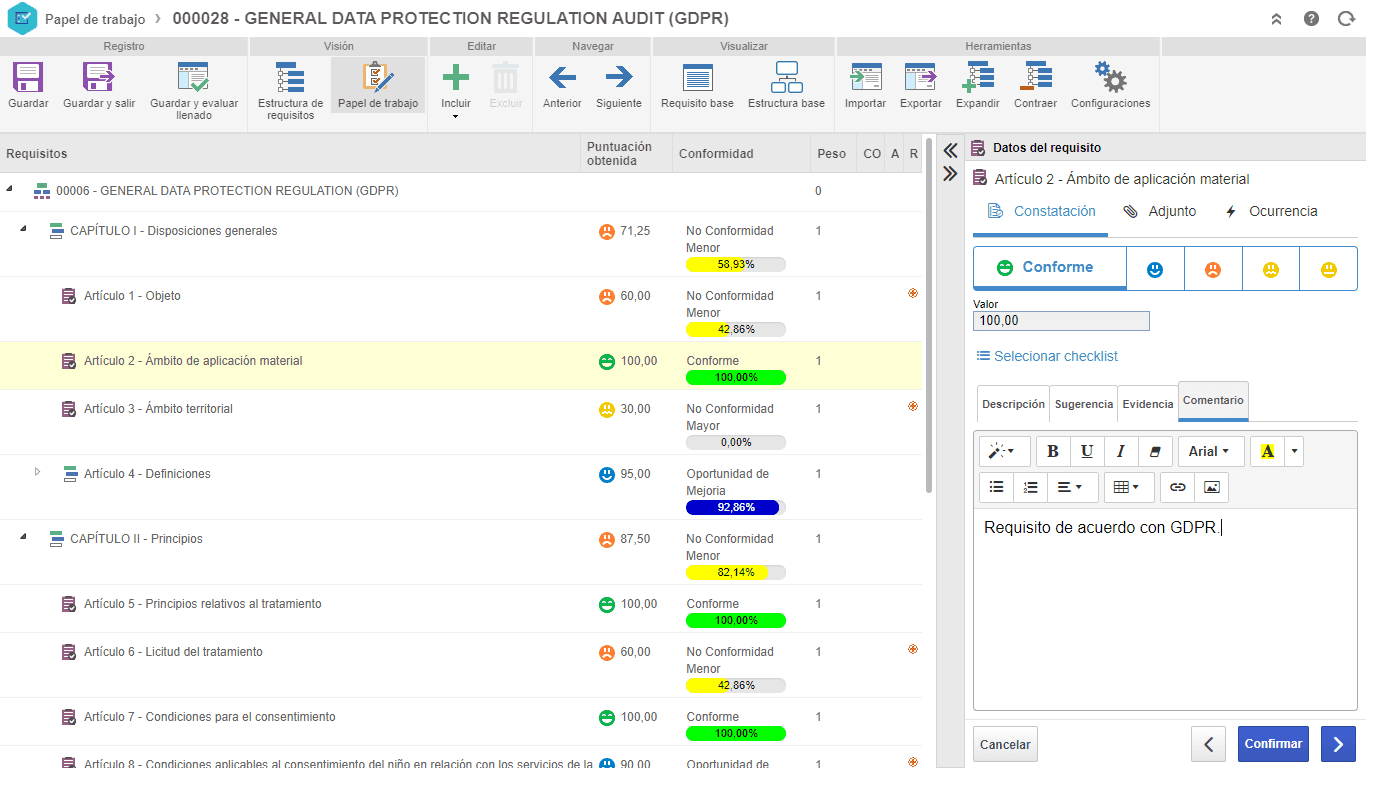Select the Conforme rating option

coord(1049,268)
